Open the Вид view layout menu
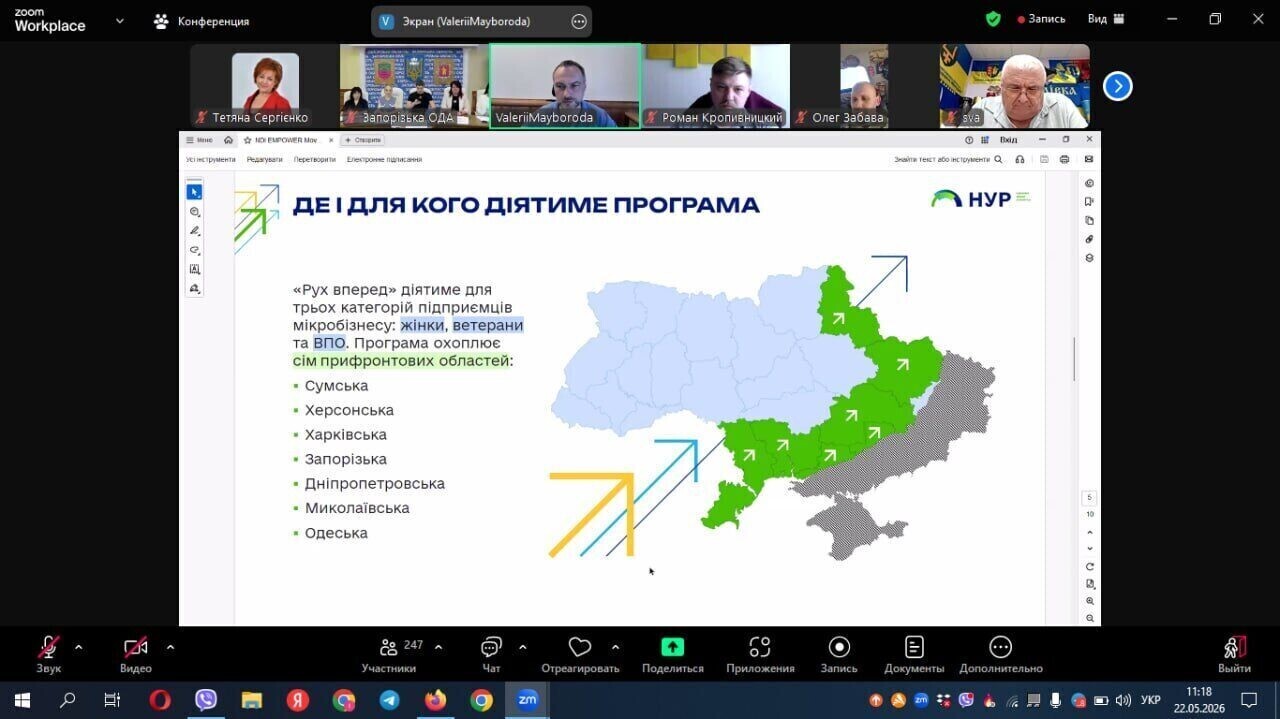This screenshot has width=1280, height=719. 1106,19
